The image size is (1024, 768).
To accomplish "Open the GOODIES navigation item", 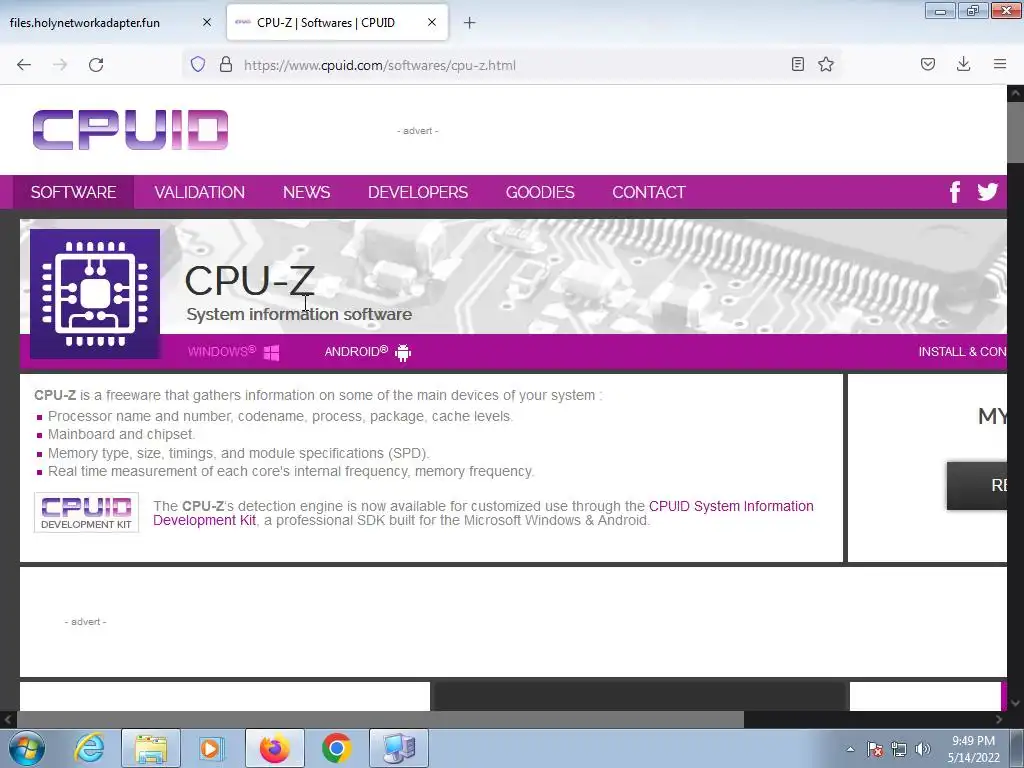I will click(x=540, y=192).
